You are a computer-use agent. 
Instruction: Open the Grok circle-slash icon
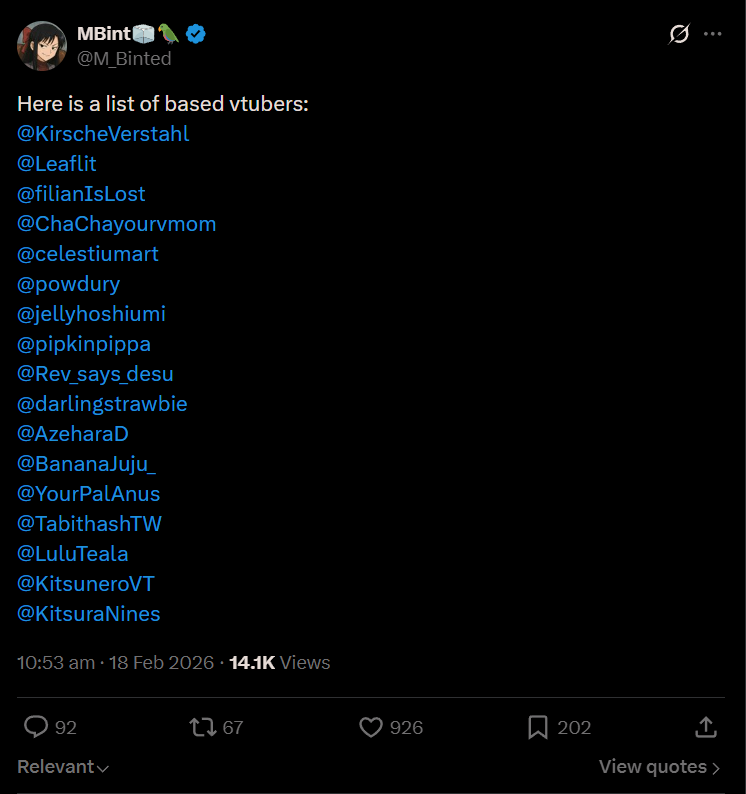coord(679,34)
